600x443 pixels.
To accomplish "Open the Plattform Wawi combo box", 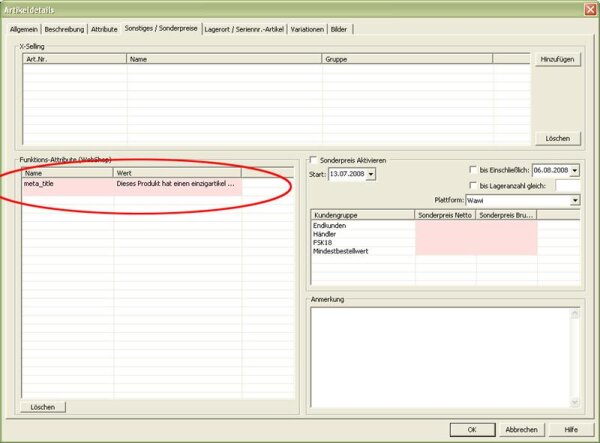I will tap(575, 200).
